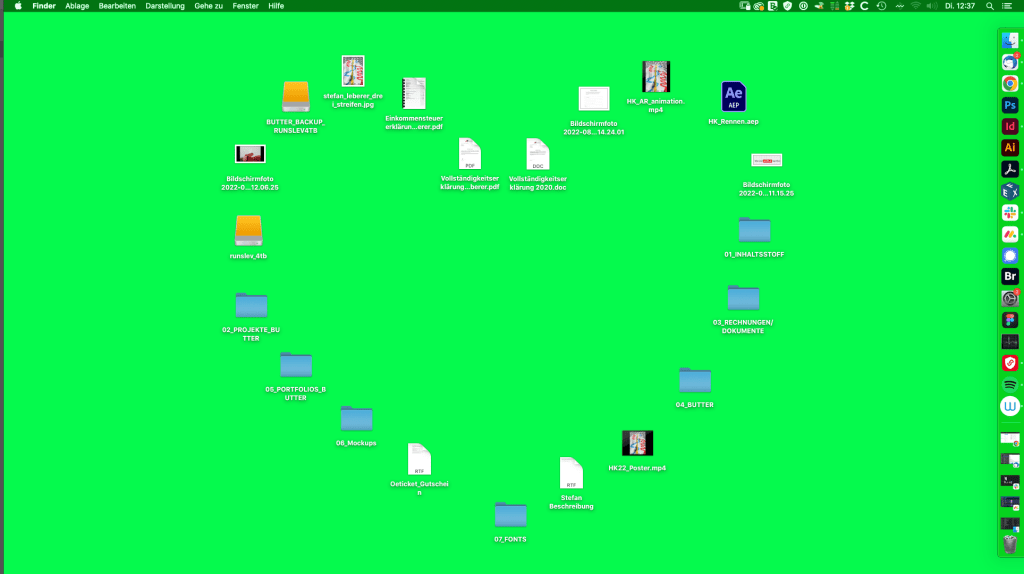Open Adobe Illustrator from the Dock
Image resolution: width=1024 pixels, height=574 pixels.
1010,147
